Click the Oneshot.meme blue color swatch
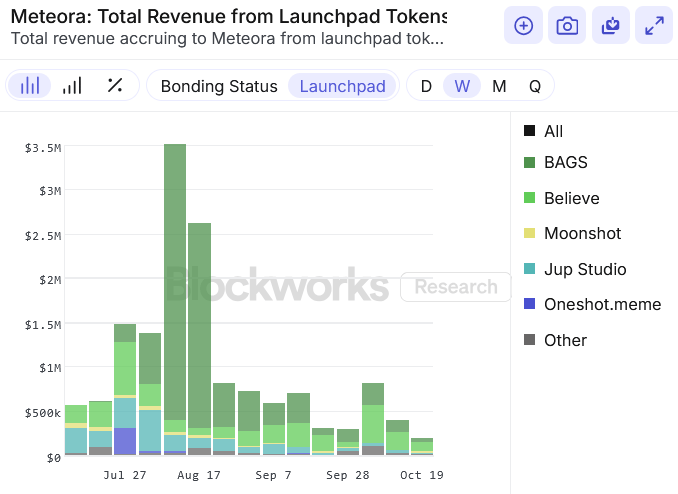The image size is (678, 494). 529,304
